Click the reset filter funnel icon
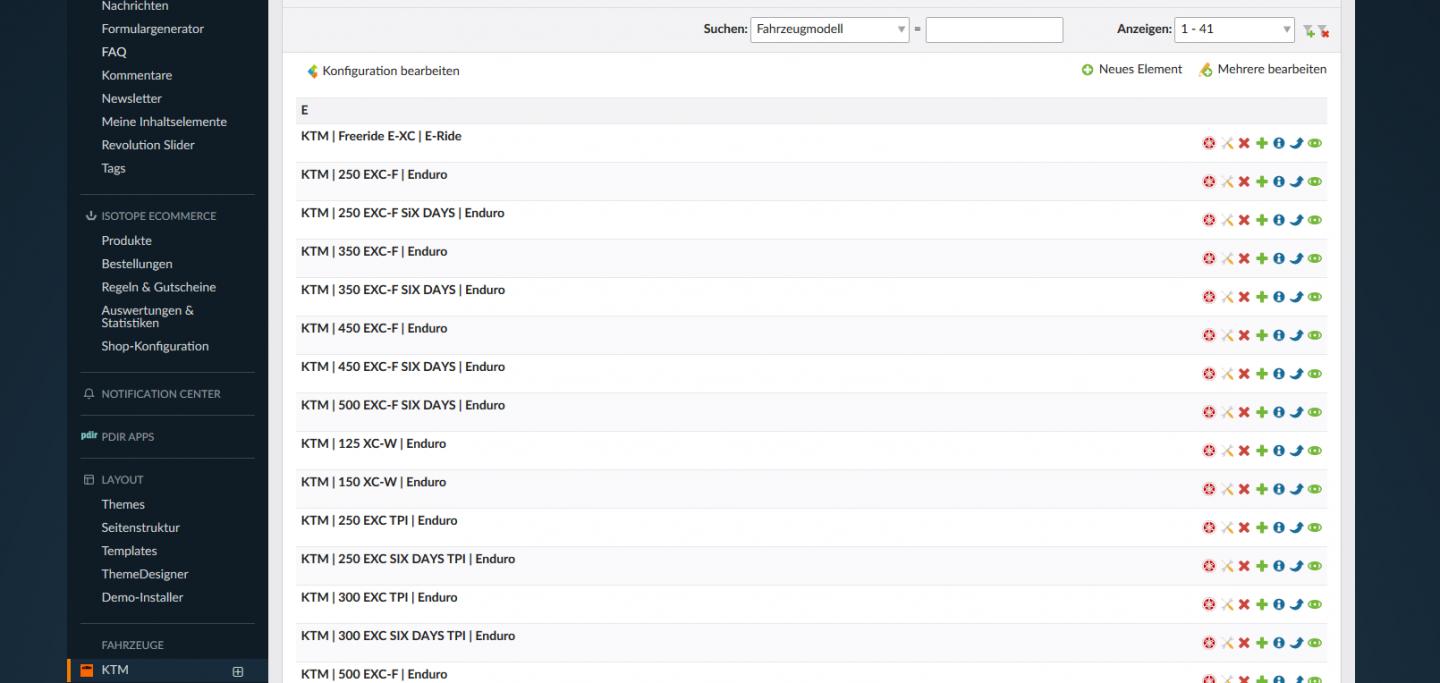The height and width of the screenshot is (683, 1440). (x=1324, y=31)
